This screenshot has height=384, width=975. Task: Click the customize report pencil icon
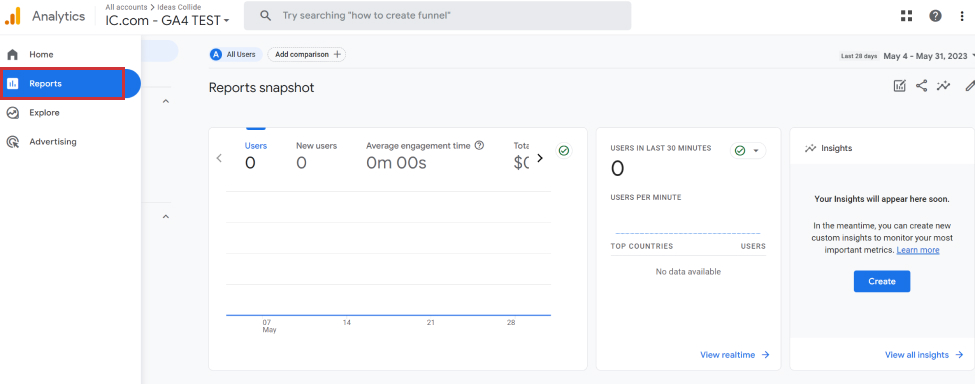[969, 86]
